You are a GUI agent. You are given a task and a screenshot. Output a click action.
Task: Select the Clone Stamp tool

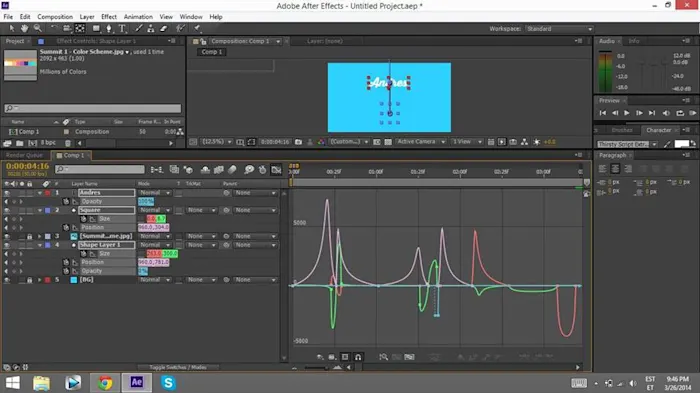coord(151,29)
